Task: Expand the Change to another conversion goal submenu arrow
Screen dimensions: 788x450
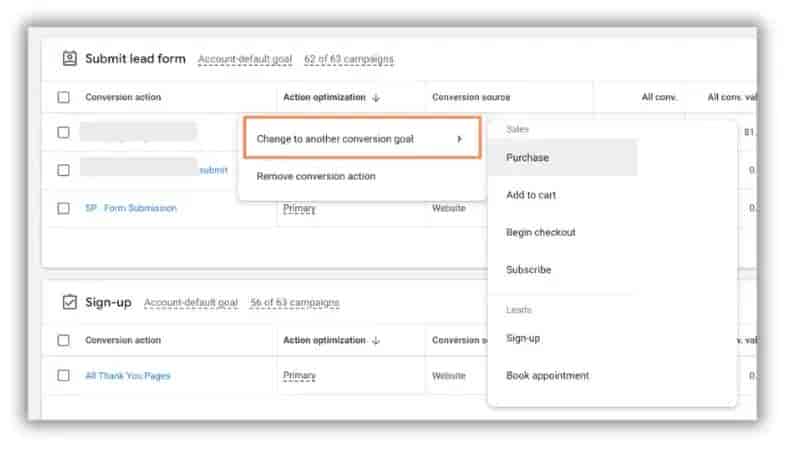Action: 459,139
